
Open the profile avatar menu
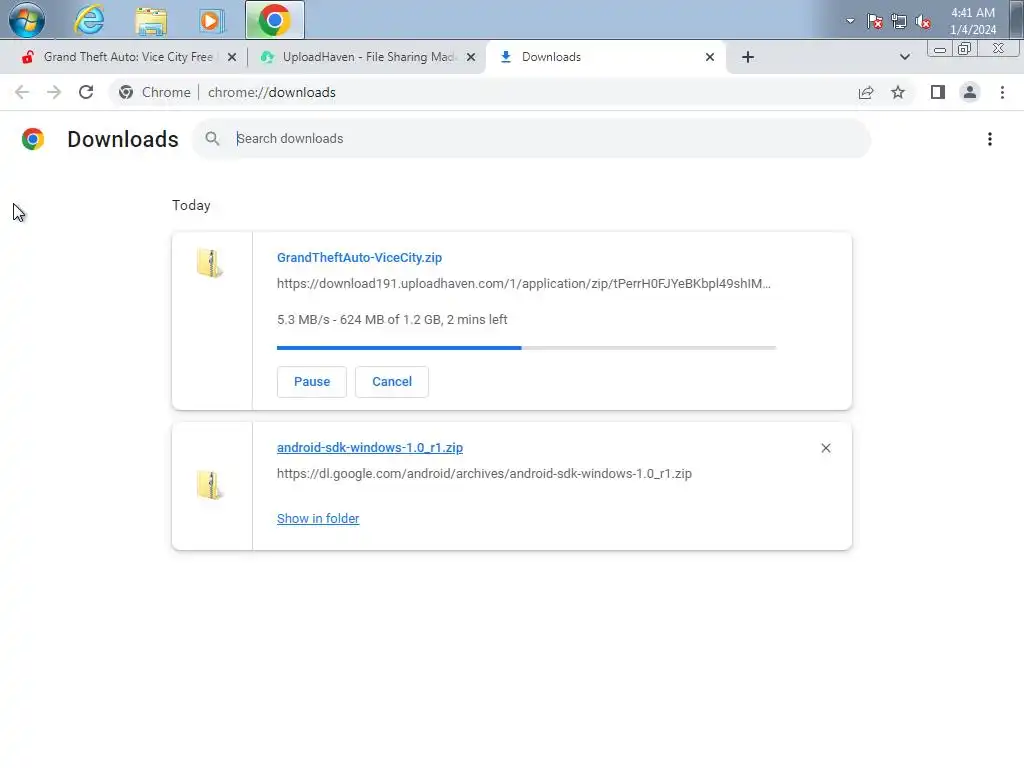[x=970, y=92]
